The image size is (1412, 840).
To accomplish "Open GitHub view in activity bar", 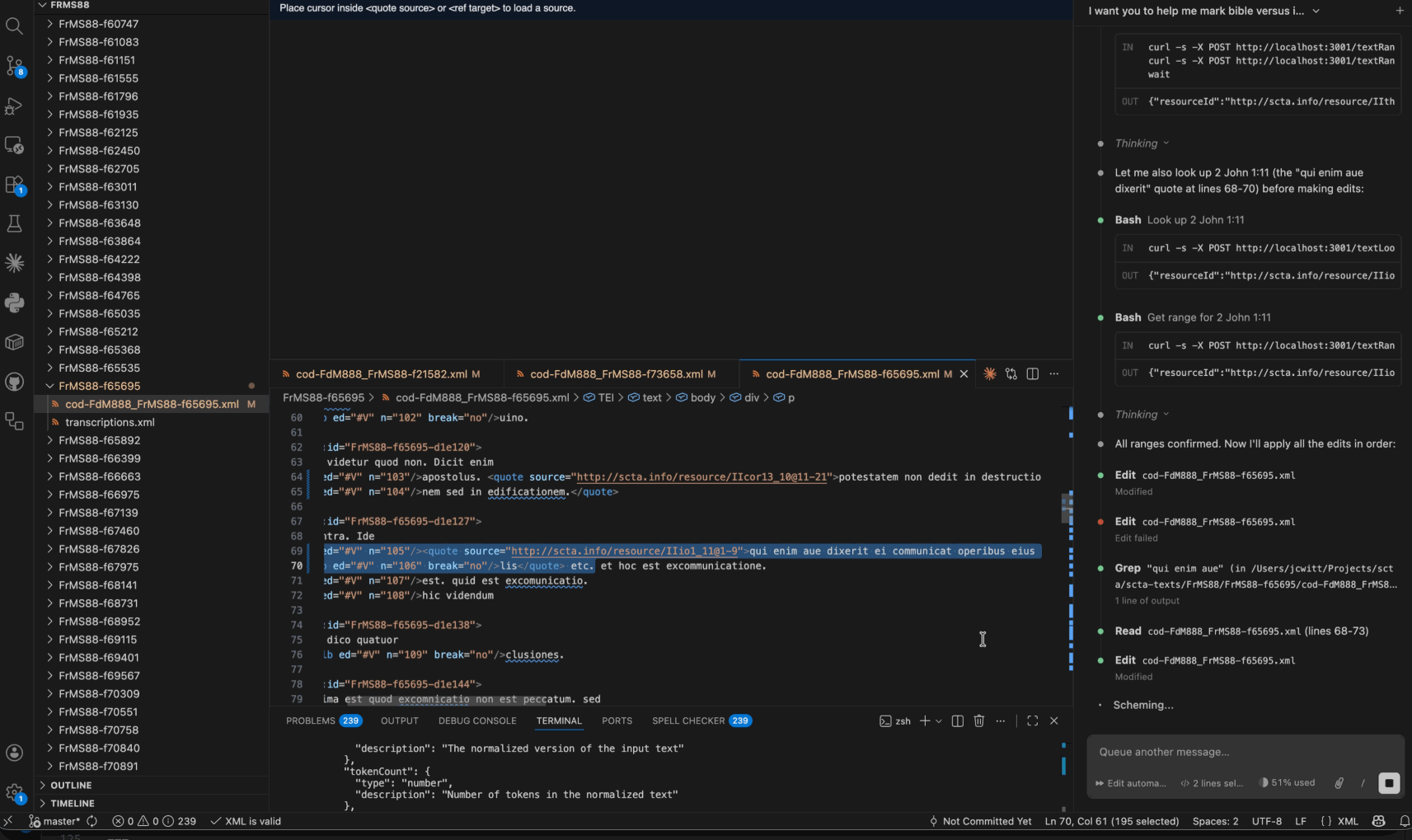I will 14,382.
